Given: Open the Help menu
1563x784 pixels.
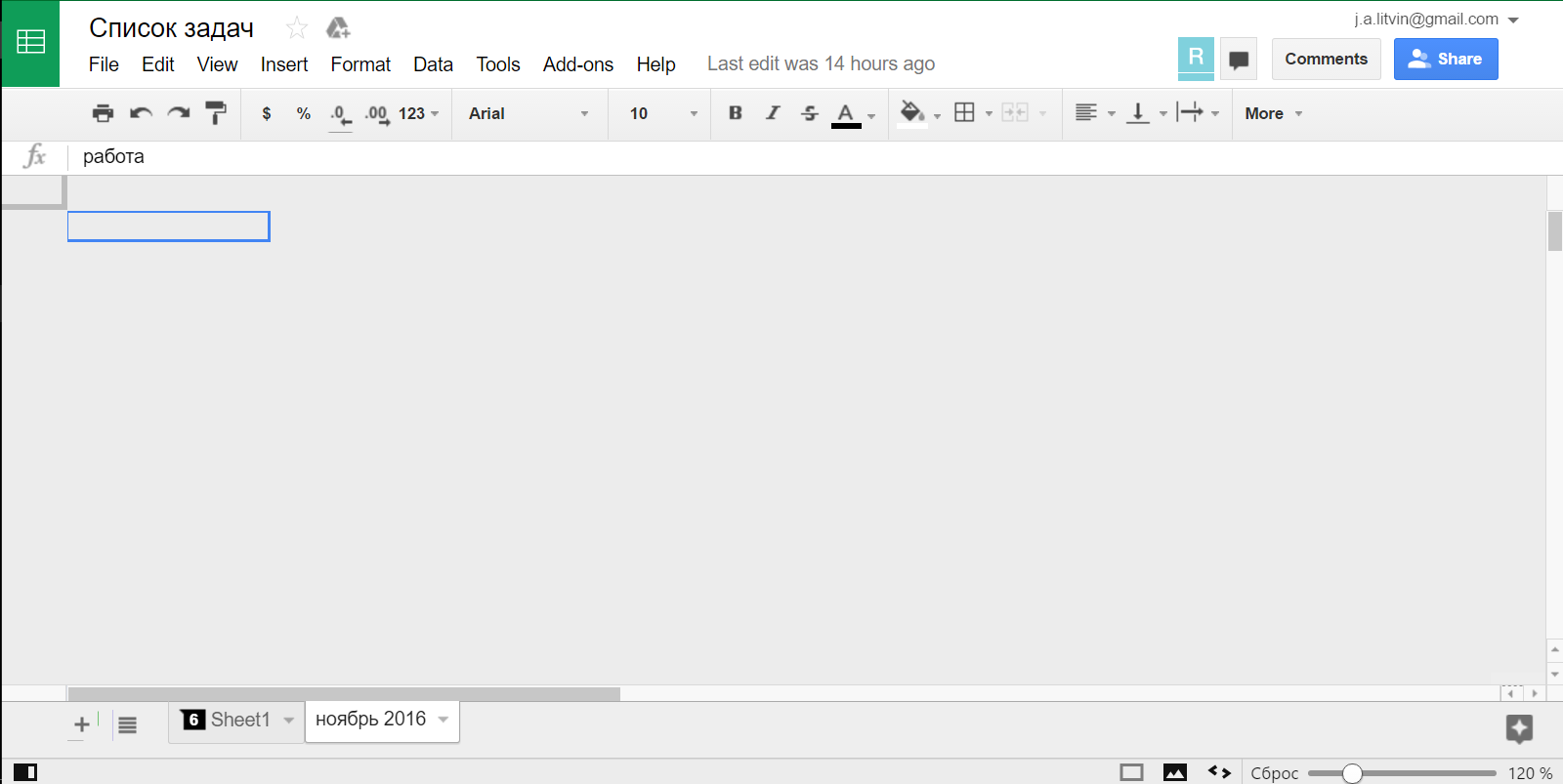Looking at the screenshot, I should (655, 64).
